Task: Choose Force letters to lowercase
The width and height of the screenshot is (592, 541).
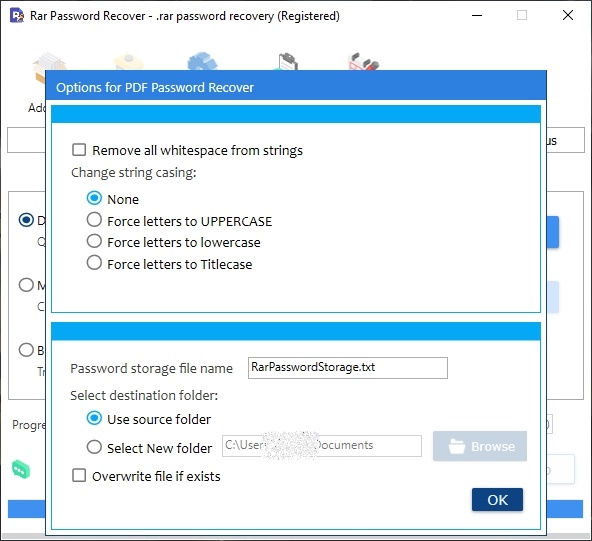Action: (x=94, y=241)
